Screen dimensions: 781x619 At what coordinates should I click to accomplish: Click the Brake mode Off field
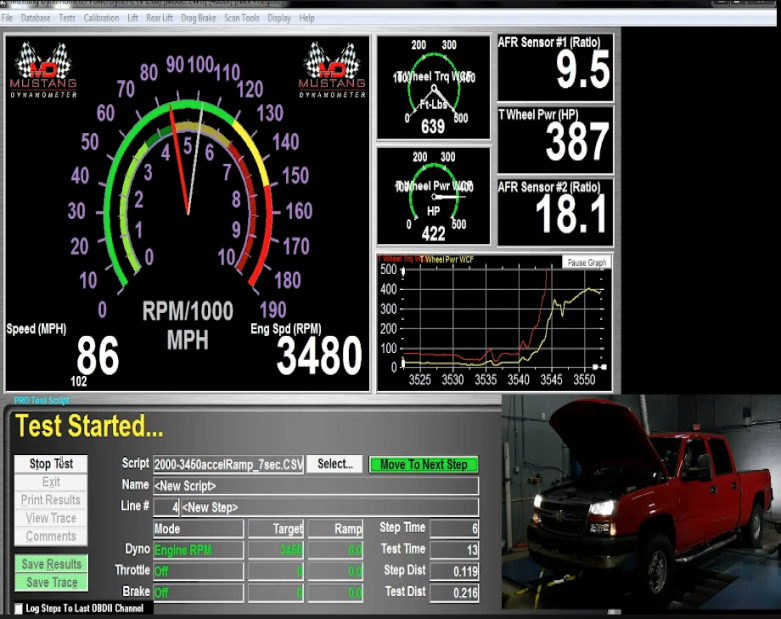coord(198,593)
